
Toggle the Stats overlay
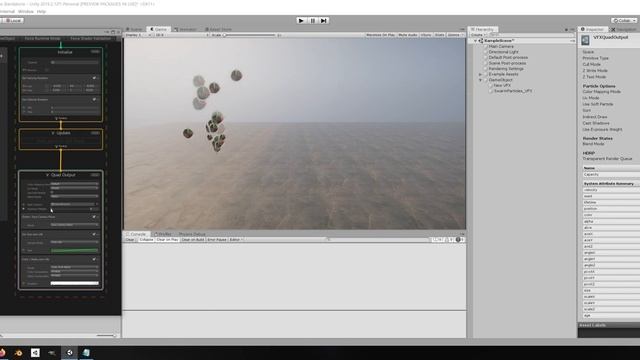(x=439, y=35)
